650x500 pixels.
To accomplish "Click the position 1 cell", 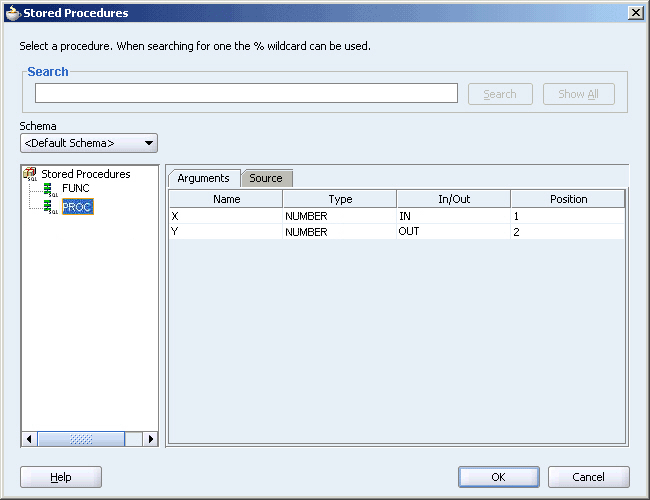I will pyautogui.click(x=568, y=216).
